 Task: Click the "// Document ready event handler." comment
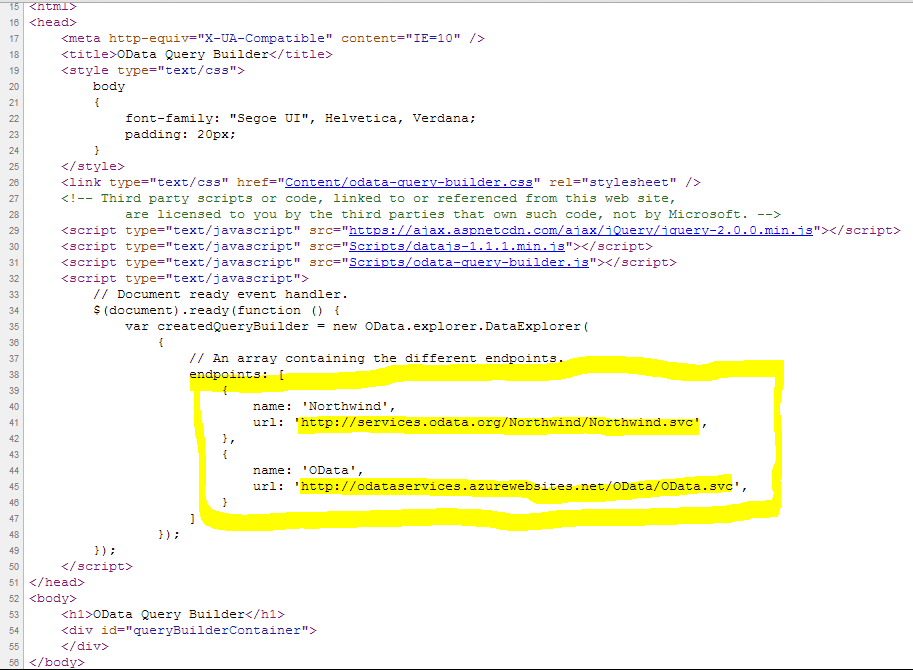tap(220, 295)
